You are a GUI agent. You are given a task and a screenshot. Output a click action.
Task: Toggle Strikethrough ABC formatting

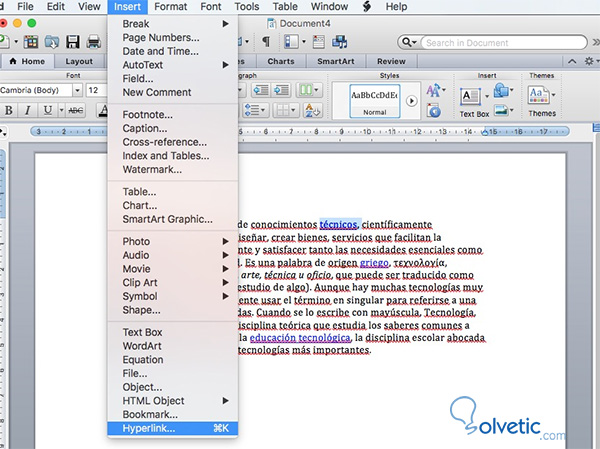[75, 111]
